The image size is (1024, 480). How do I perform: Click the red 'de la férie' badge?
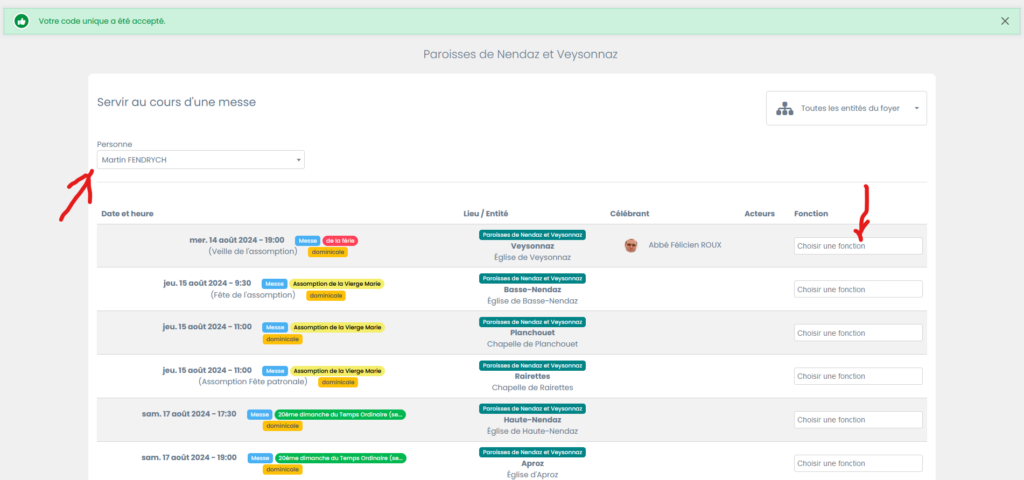[340, 240]
